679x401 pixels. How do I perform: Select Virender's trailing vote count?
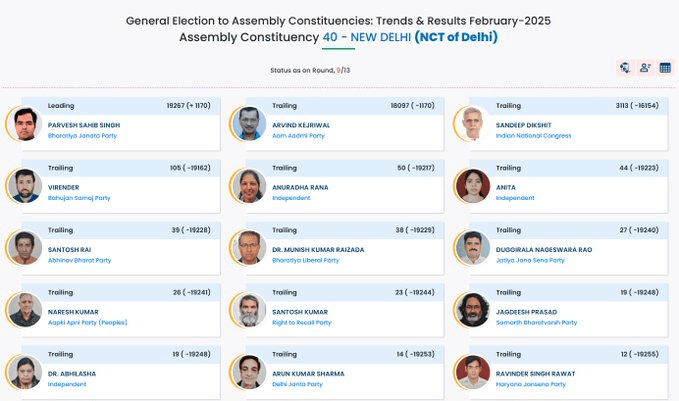point(190,168)
